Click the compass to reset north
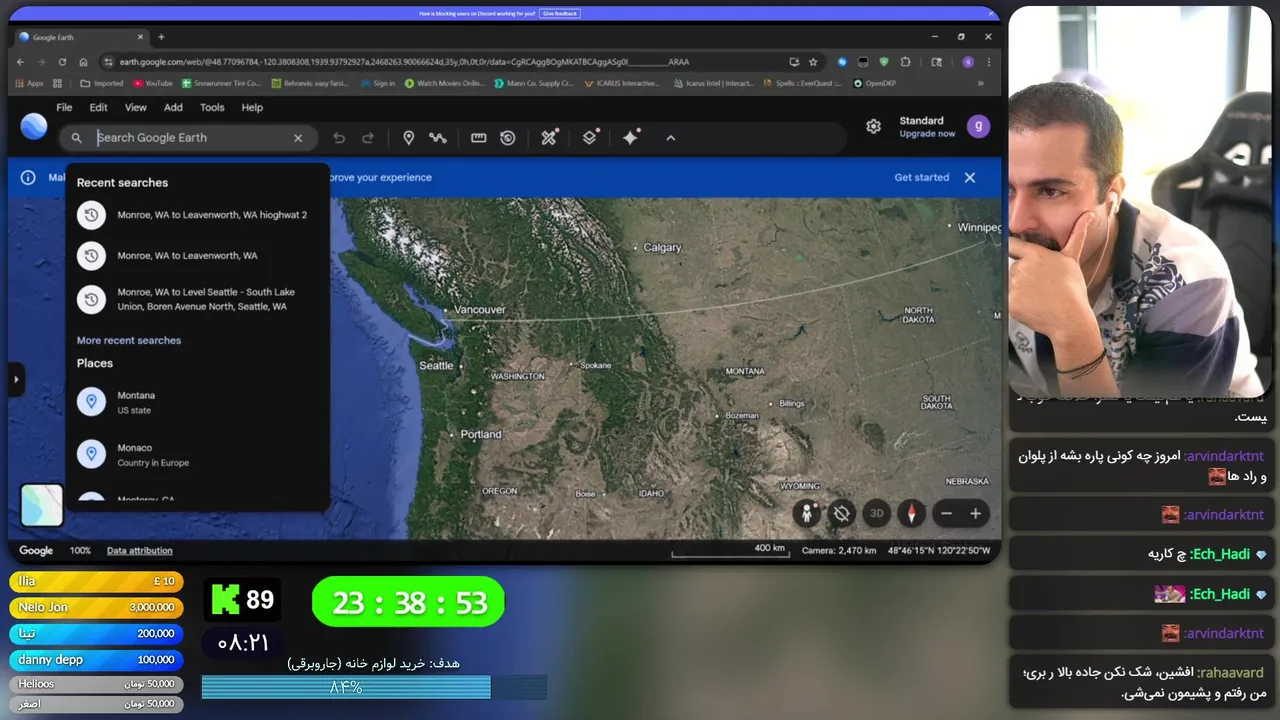The height and width of the screenshot is (720, 1280). 911,514
